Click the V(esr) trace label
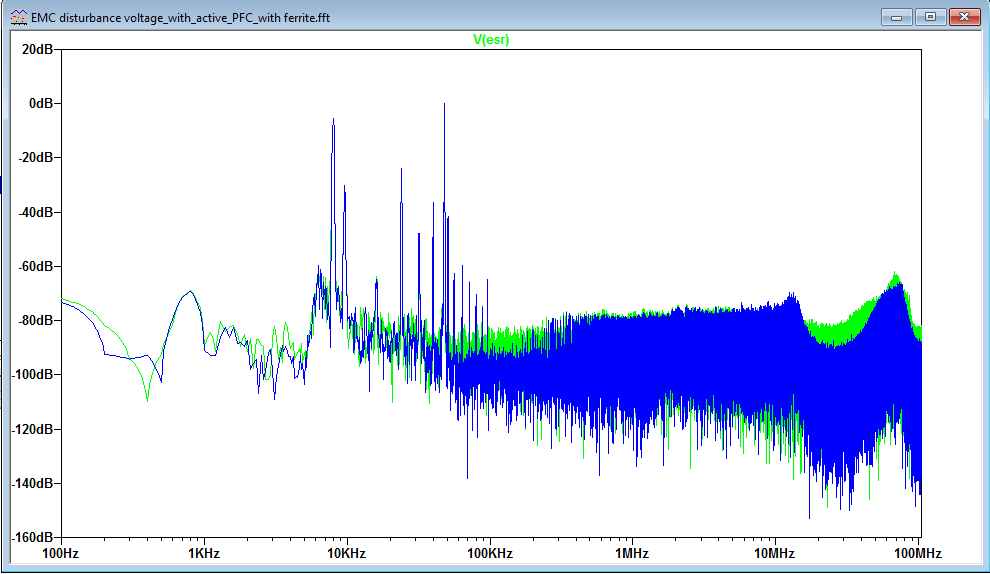Viewport: 990px width, 574px height. 491,39
